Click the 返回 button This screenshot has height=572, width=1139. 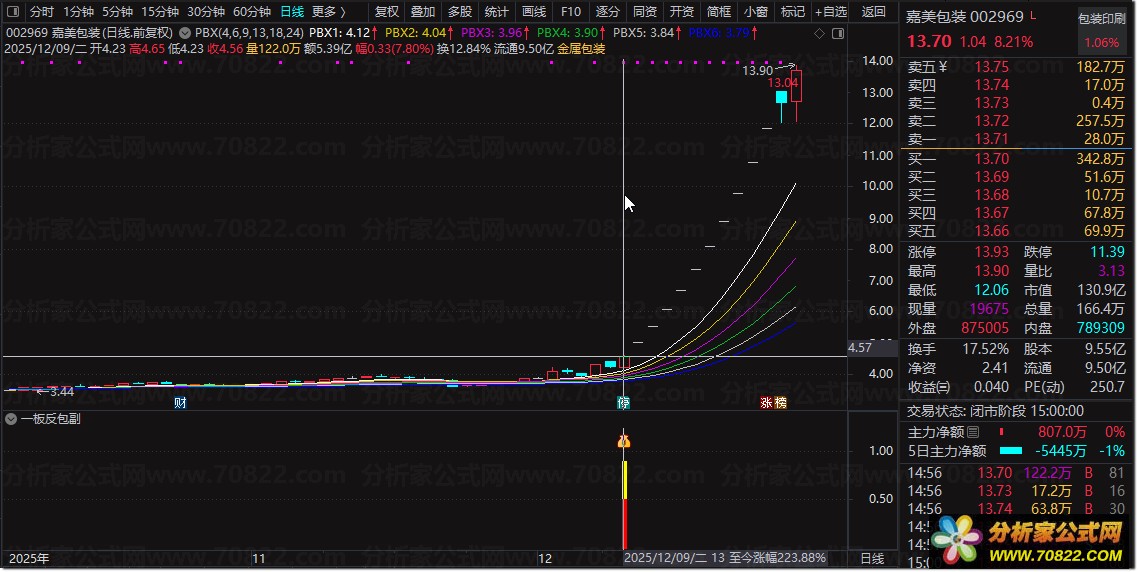873,12
